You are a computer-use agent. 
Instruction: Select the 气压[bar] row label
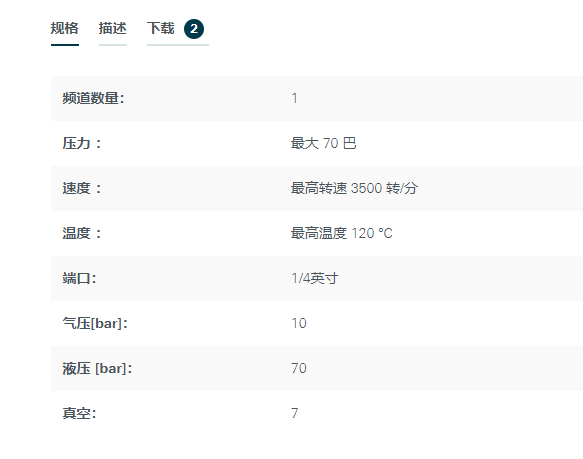click(95, 324)
